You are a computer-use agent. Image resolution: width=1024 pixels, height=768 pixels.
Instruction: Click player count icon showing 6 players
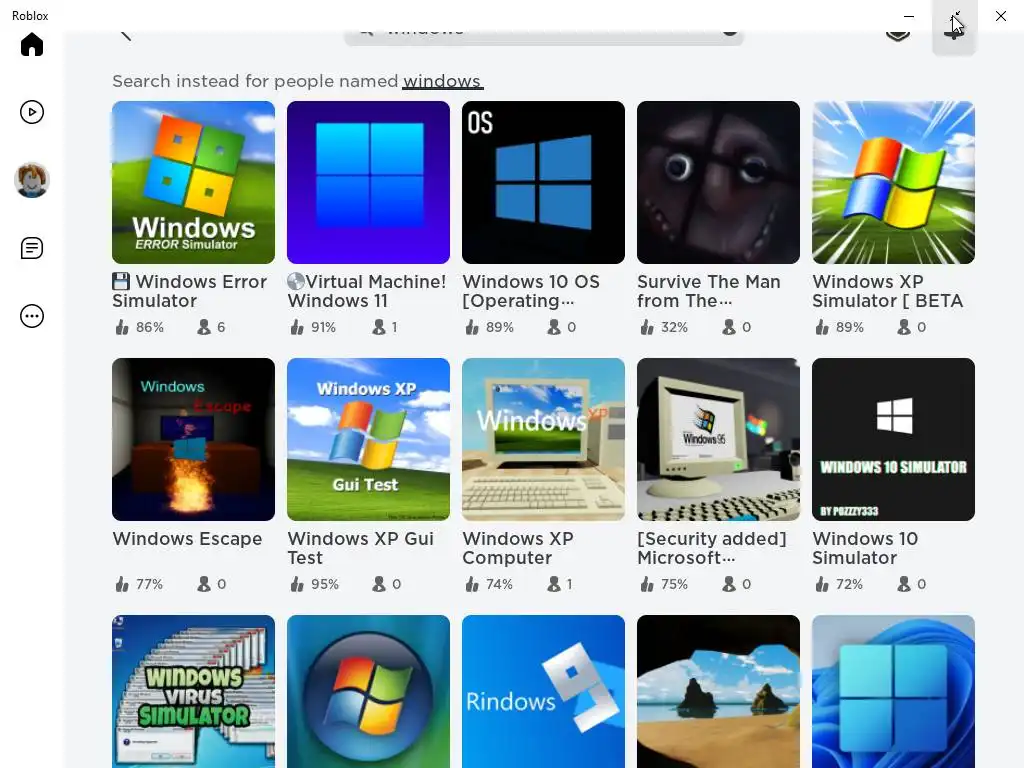point(204,327)
